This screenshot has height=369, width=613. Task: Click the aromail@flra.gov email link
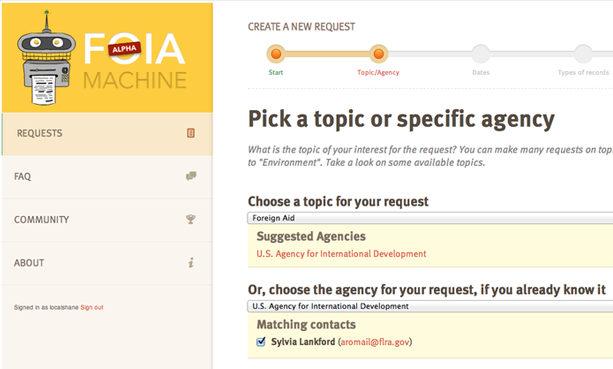click(375, 342)
